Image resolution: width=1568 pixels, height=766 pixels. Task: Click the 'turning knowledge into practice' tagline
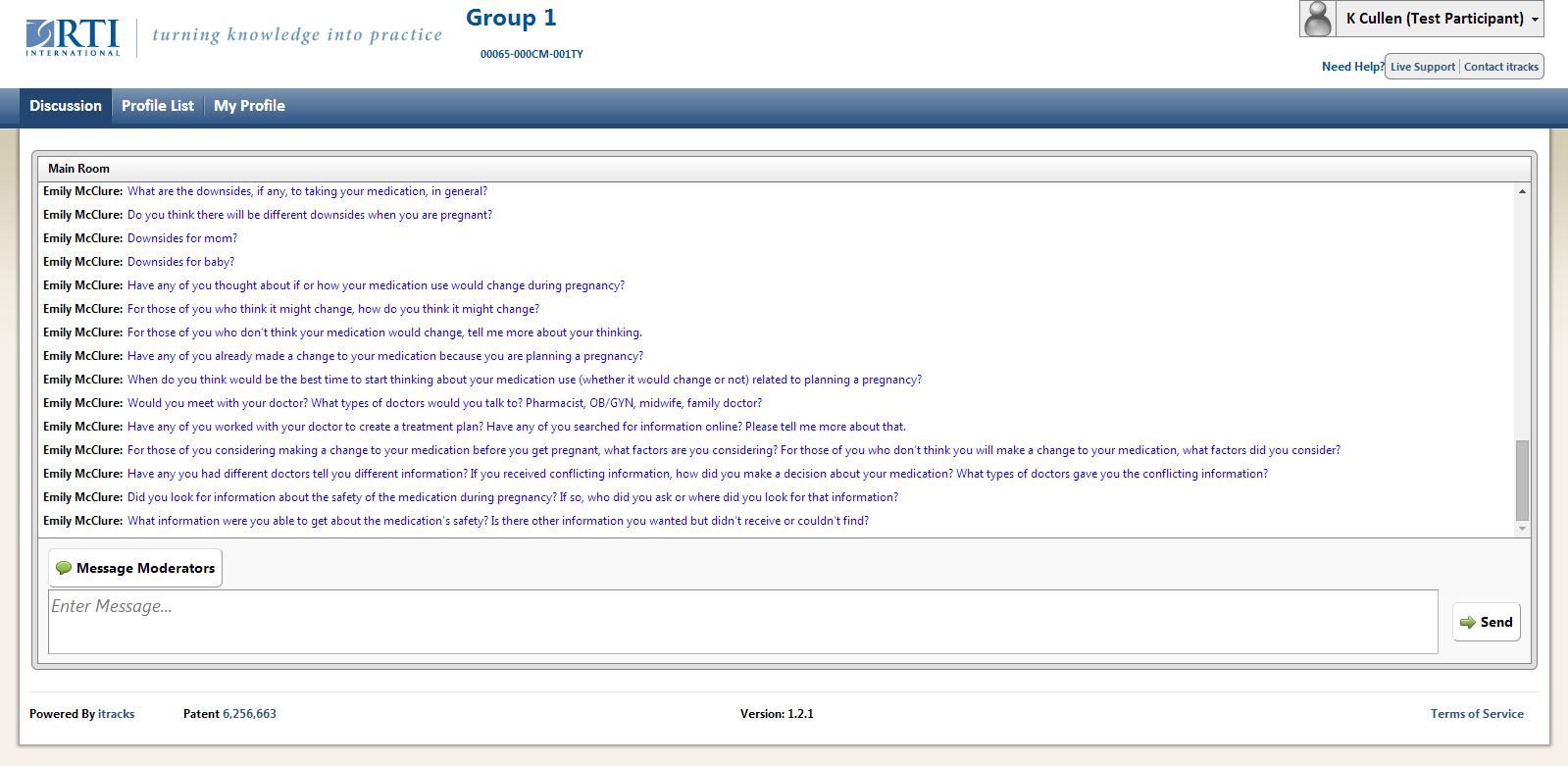297,34
